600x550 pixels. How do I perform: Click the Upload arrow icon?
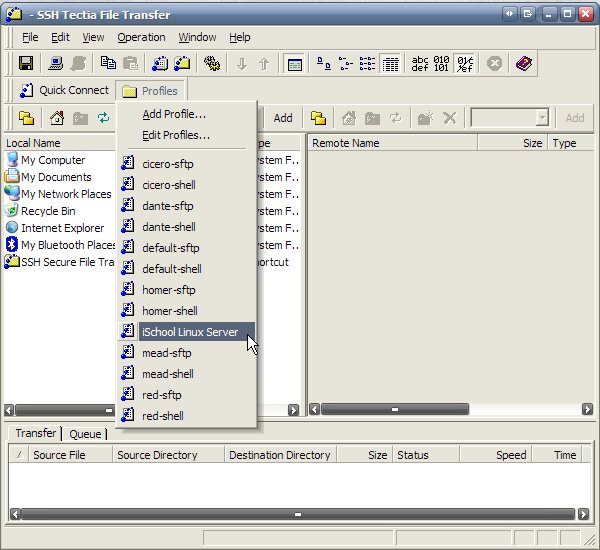coord(264,63)
